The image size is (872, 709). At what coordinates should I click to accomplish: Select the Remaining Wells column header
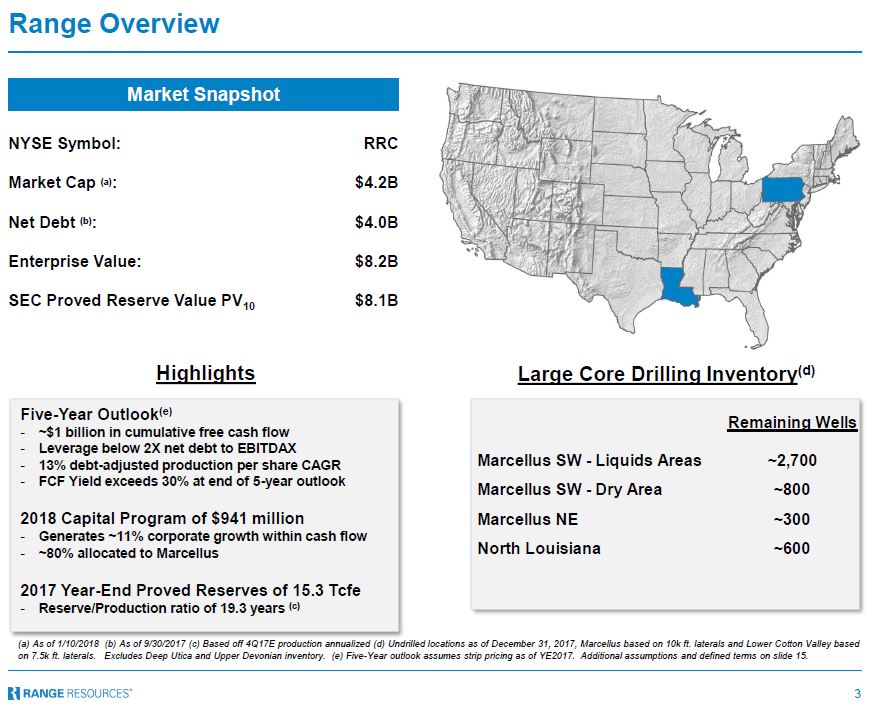791,422
